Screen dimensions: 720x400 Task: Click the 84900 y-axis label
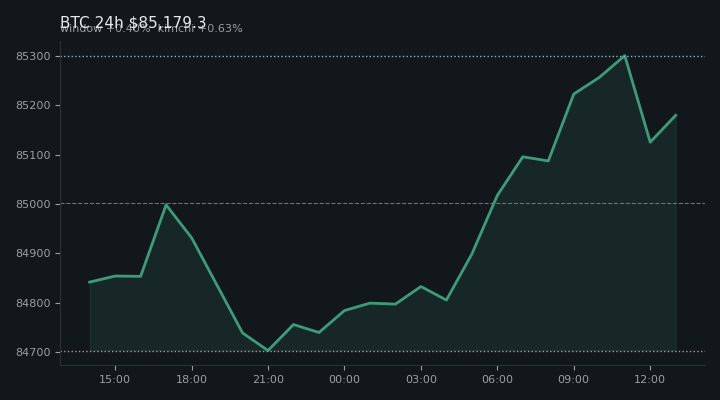click(x=33, y=254)
